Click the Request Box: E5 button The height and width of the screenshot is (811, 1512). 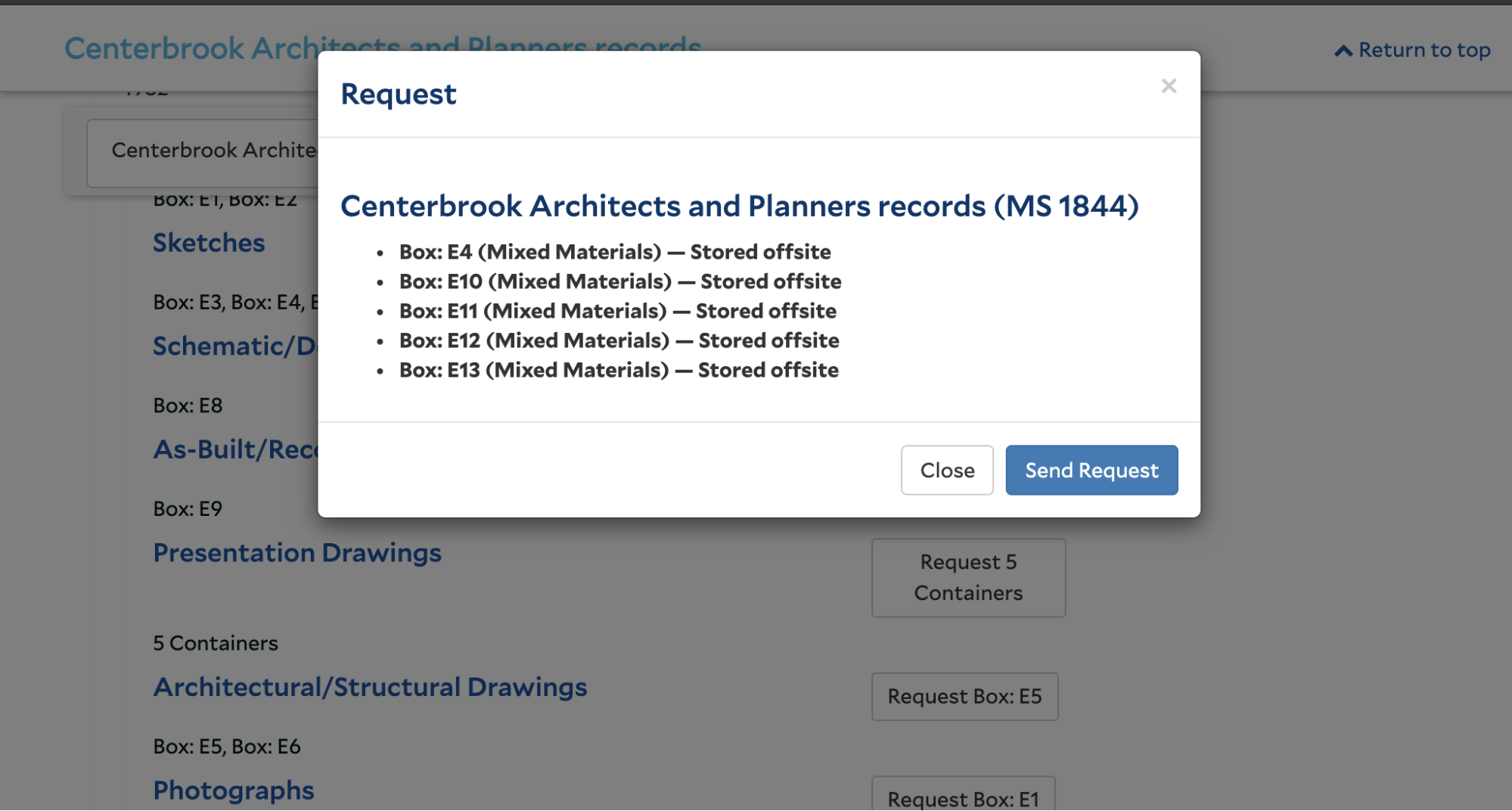pos(964,696)
